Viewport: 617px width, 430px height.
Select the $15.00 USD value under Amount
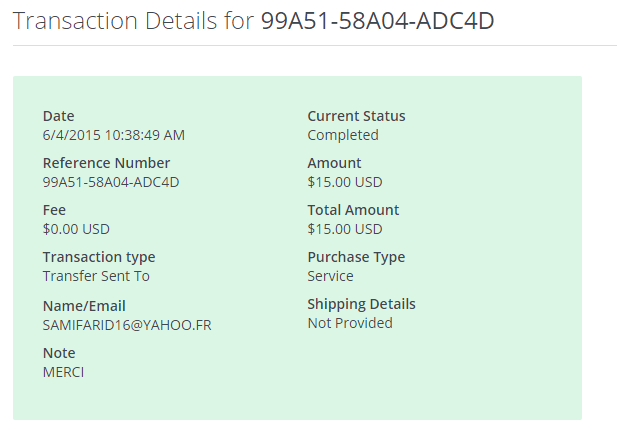tap(345, 182)
